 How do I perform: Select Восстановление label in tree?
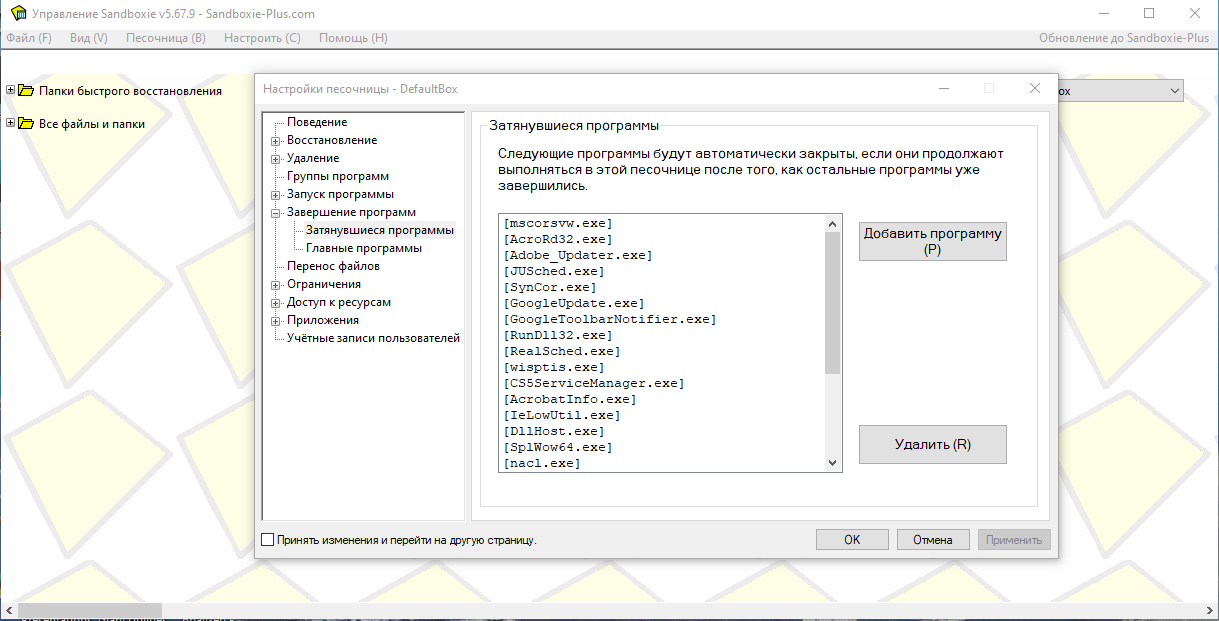pos(332,140)
